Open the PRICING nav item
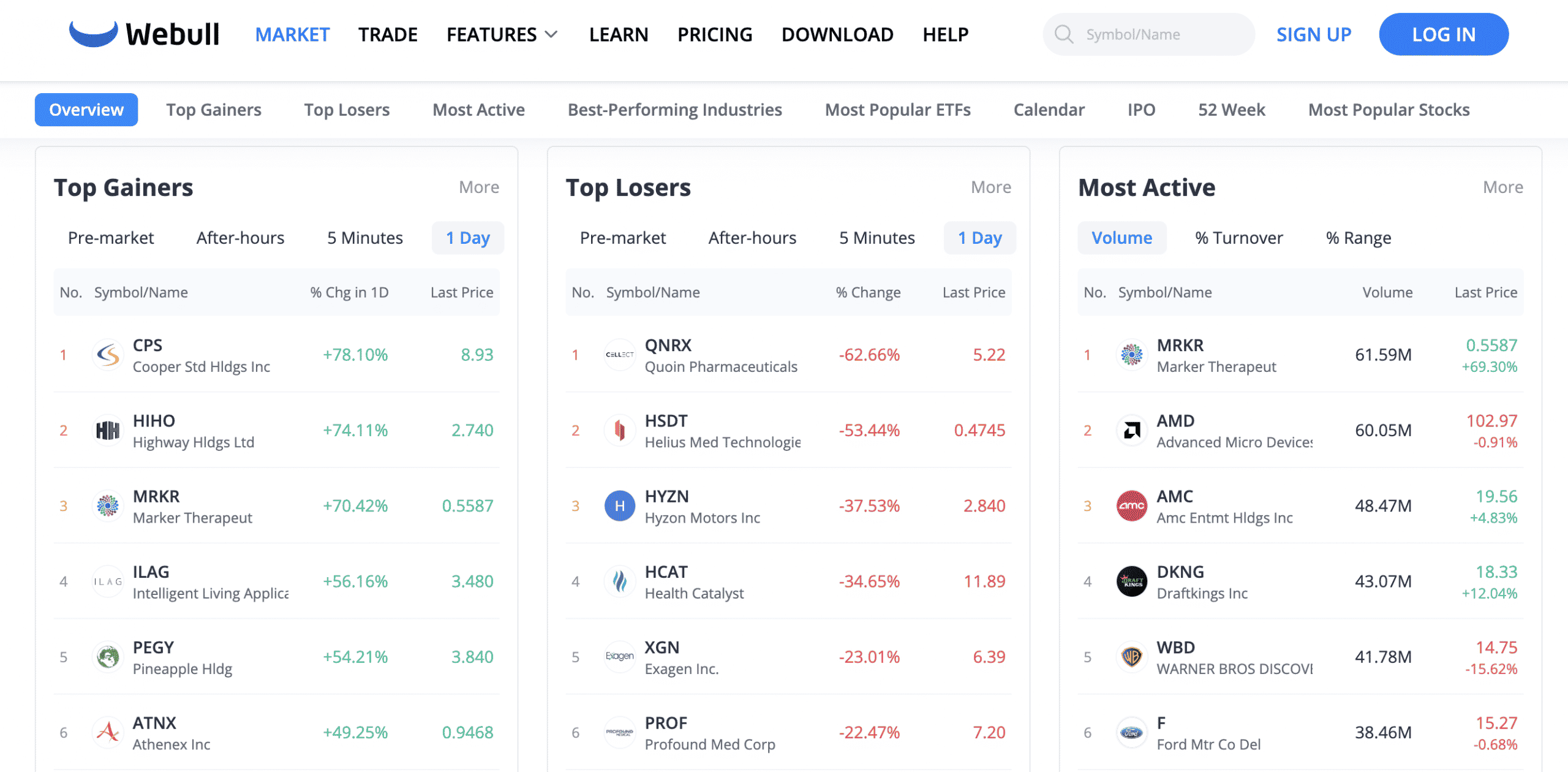The image size is (1568, 772). tap(715, 34)
